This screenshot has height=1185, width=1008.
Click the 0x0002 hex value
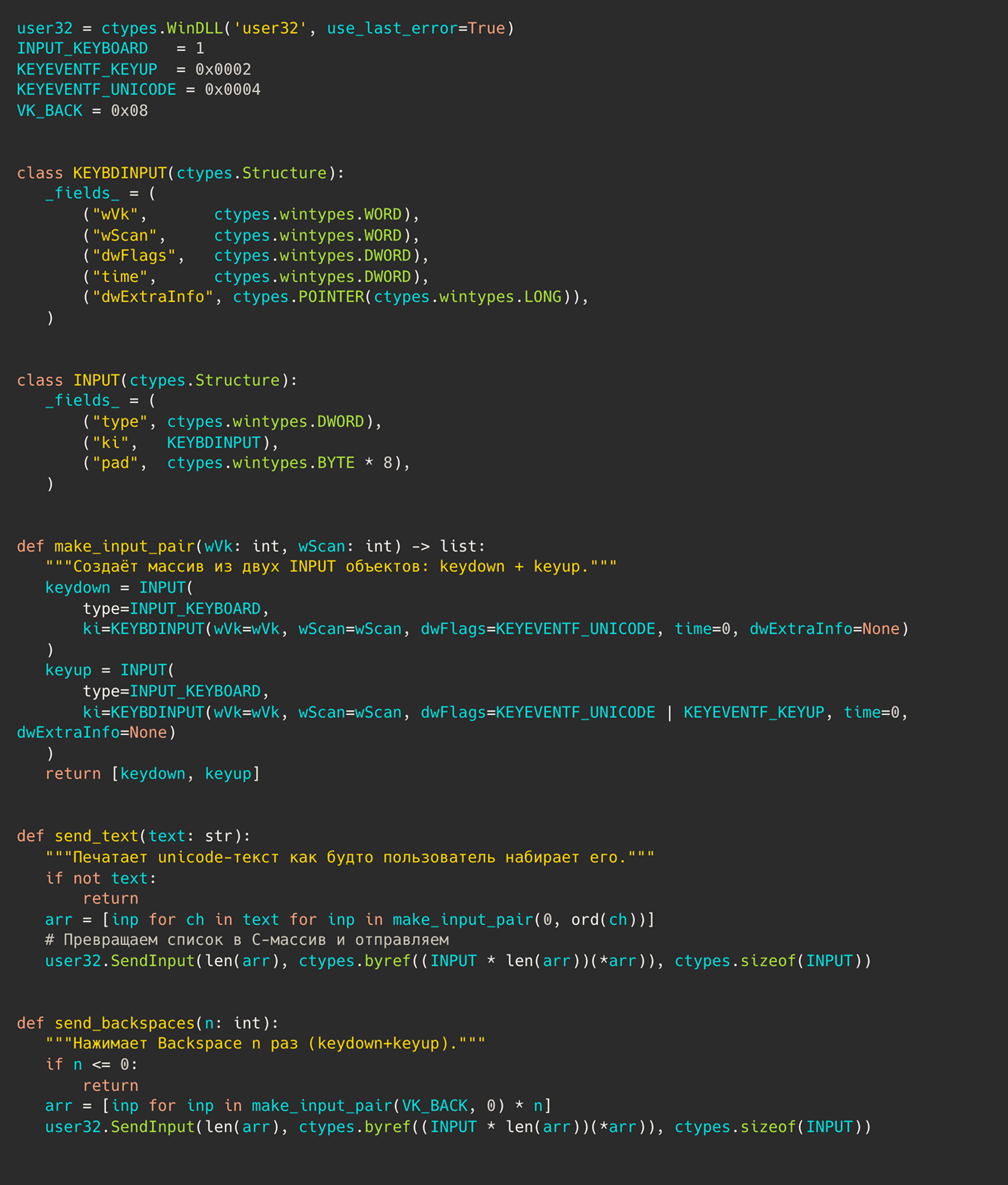click(223, 69)
